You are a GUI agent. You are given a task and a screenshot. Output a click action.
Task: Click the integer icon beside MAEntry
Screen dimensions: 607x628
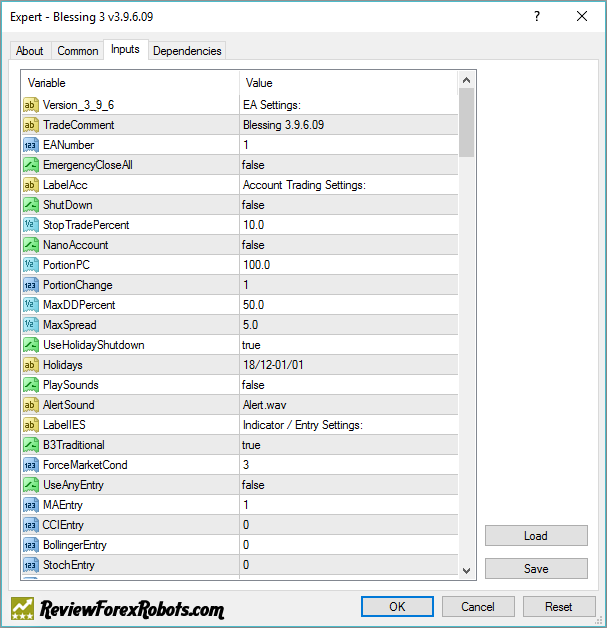coord(31,505)
